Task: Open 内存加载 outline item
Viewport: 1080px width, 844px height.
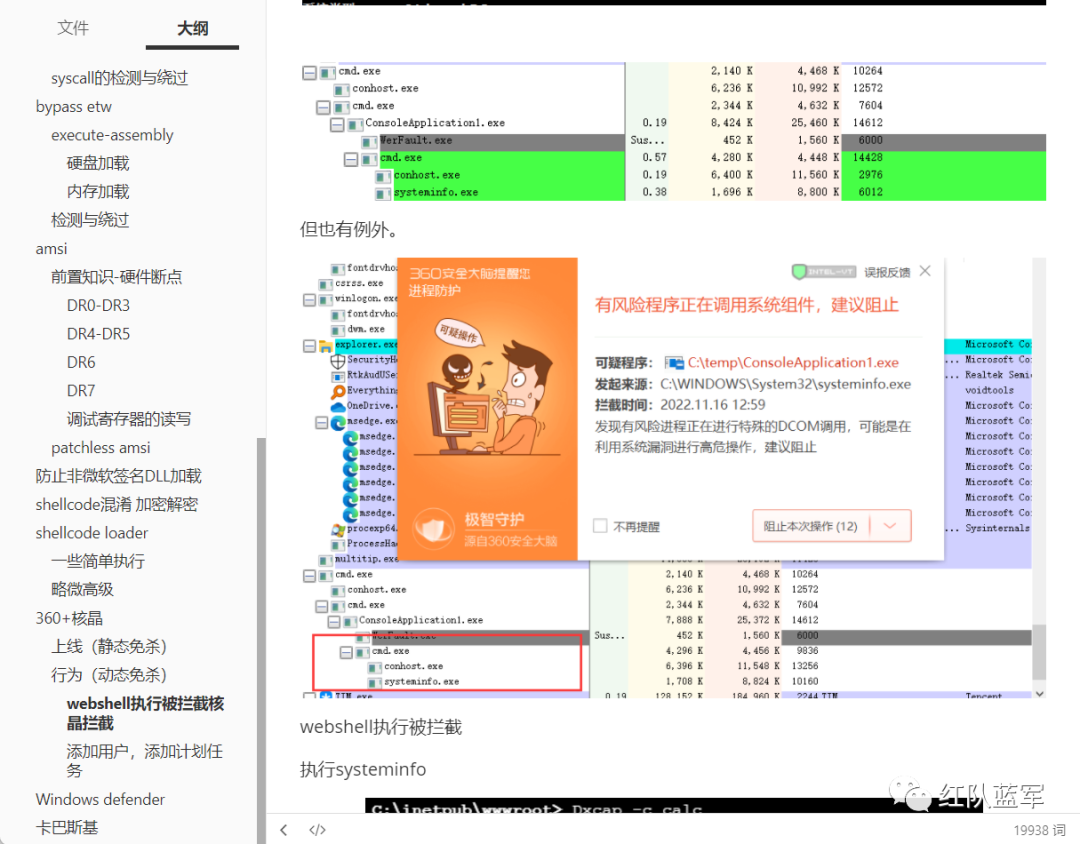Action: point(98,192)
